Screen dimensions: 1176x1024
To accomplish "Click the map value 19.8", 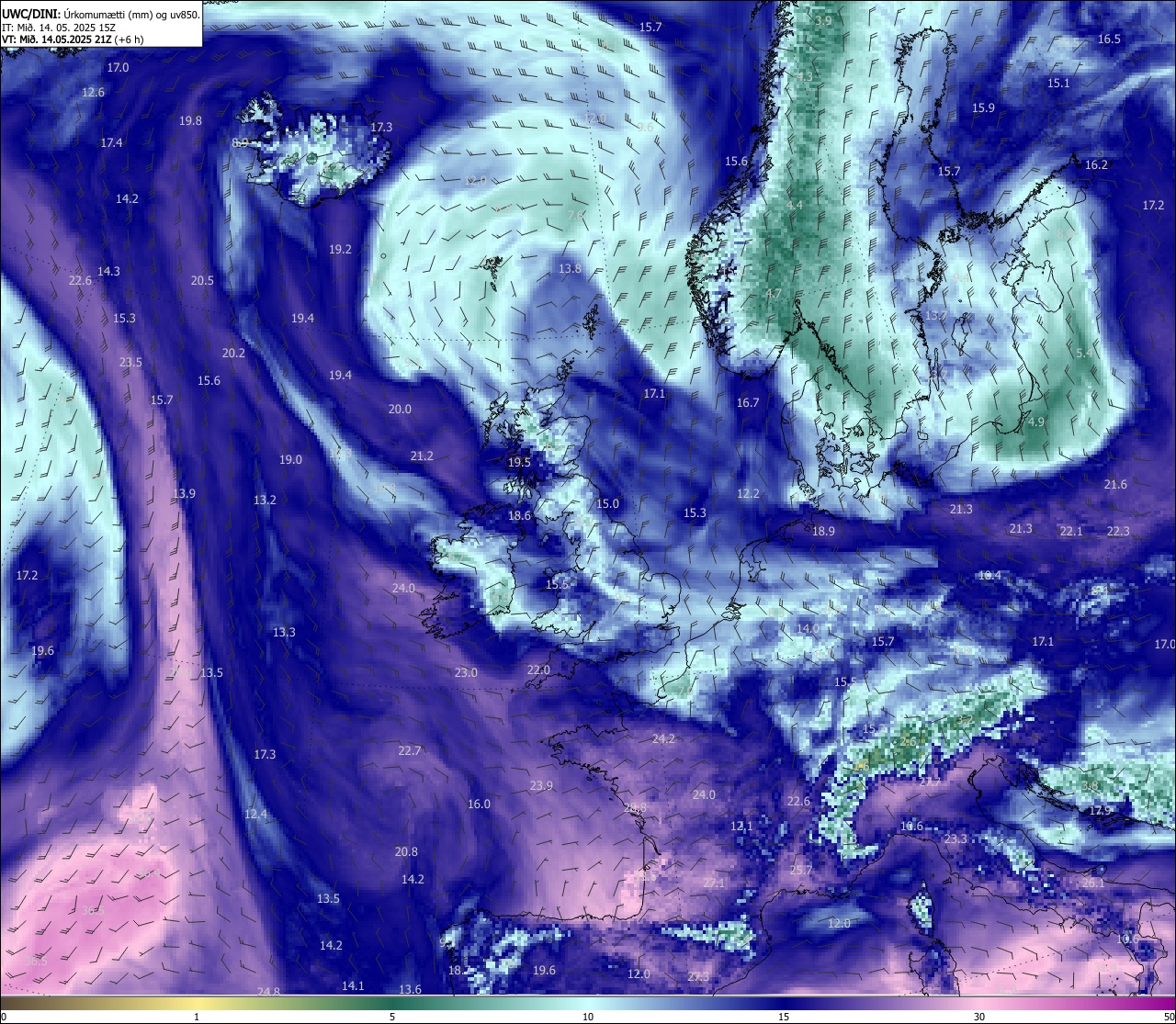I will point(190,120).
